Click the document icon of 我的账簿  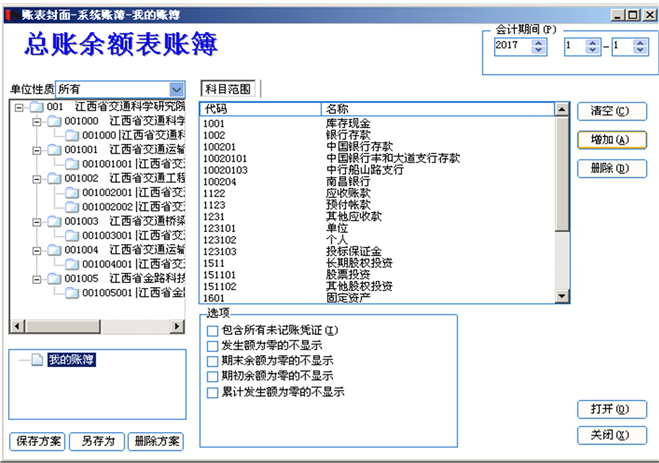click(36, 361)
